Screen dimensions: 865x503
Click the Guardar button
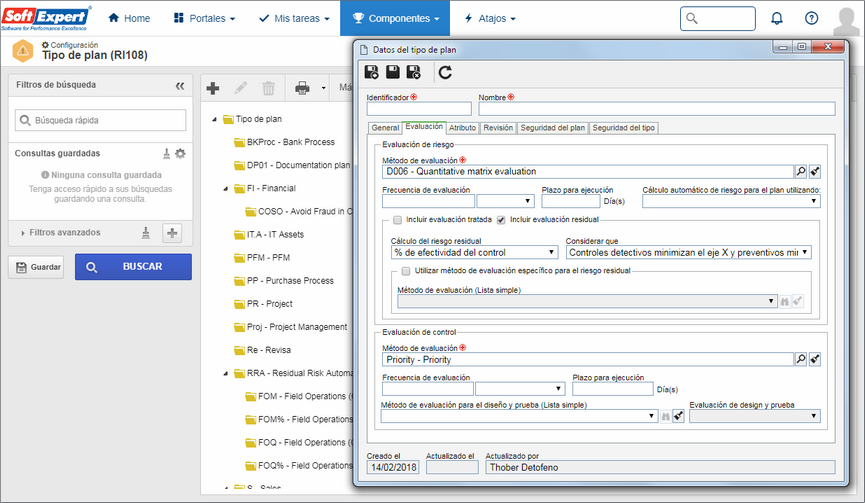click(36, 267)
